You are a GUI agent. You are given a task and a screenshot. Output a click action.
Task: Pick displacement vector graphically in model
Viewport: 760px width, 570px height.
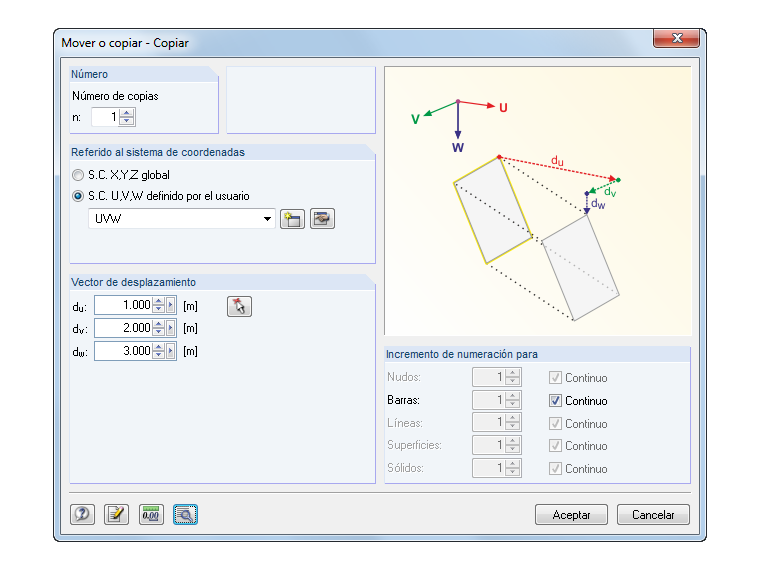239,306
